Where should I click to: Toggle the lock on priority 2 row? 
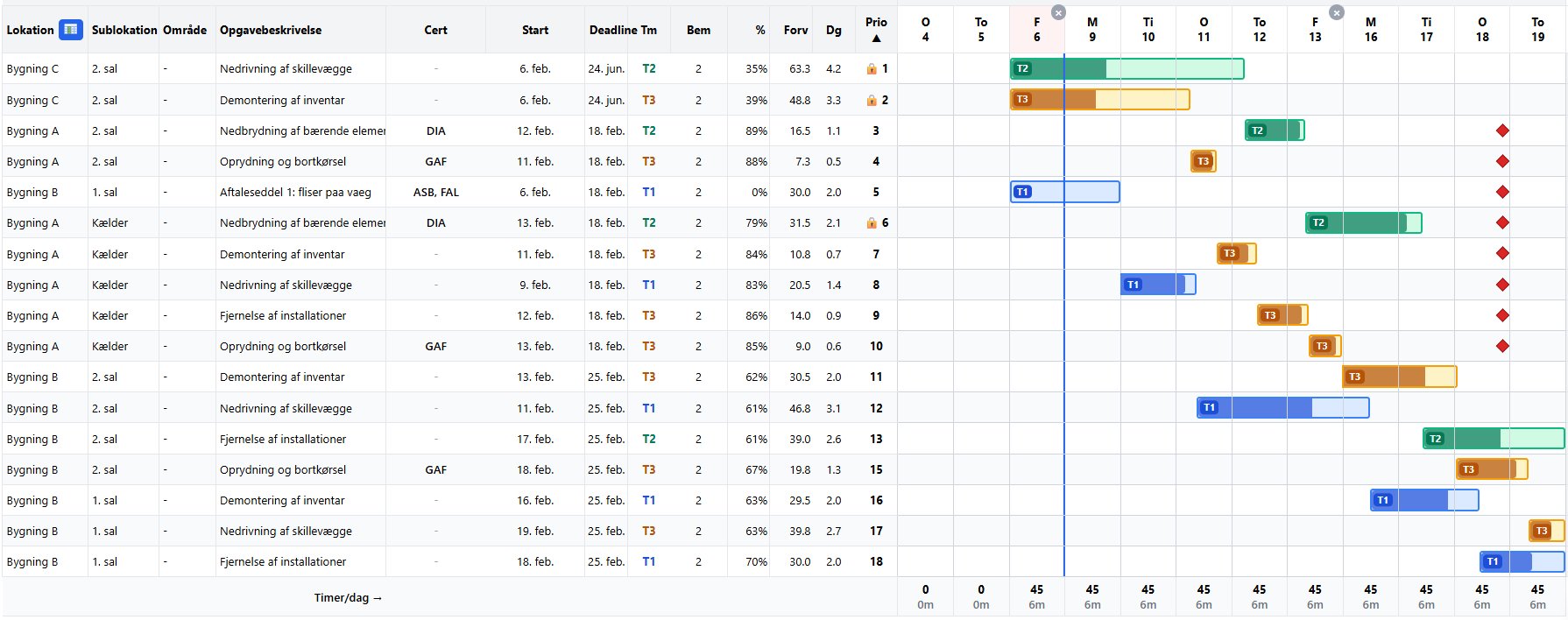tap(871, 101)
